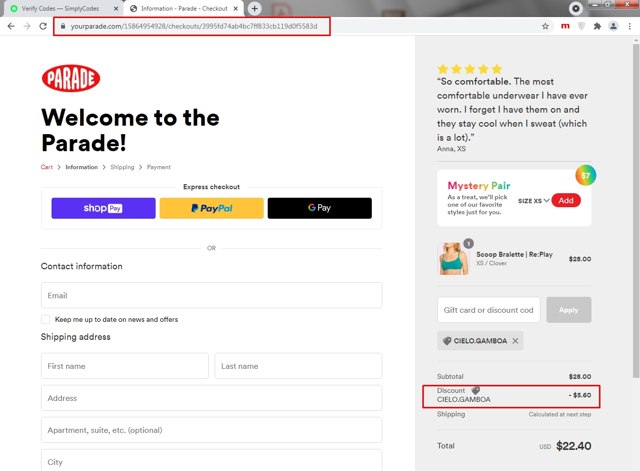
Task: Open the red 'm' browser extension
Action: coord(565,26)
